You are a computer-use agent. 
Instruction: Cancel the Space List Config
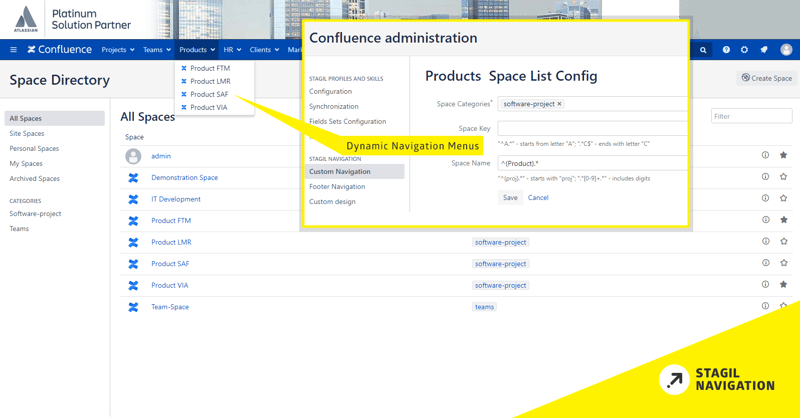coord(538,198)
